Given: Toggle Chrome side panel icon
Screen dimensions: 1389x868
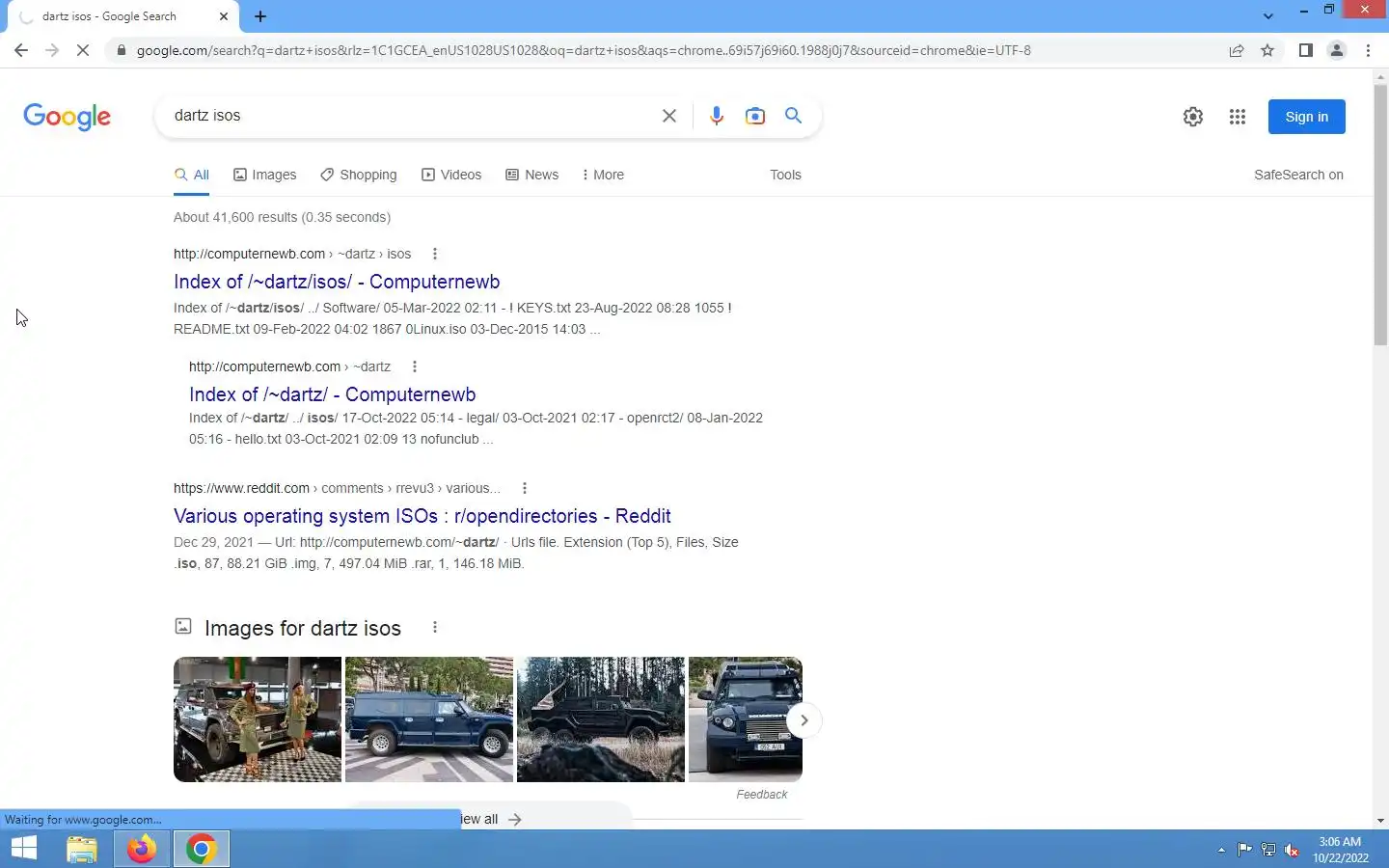Looking at the screenshot, I should 1306,50.
